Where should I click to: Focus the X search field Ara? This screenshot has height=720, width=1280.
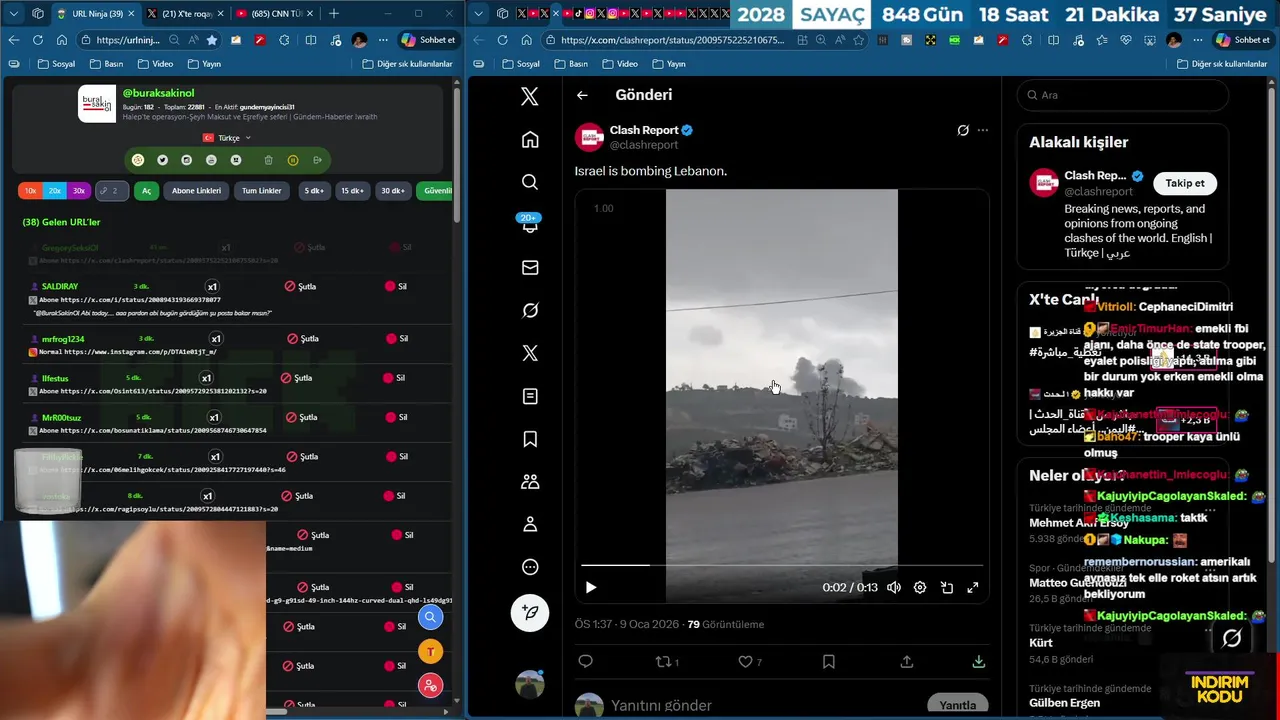(1123, 95)
